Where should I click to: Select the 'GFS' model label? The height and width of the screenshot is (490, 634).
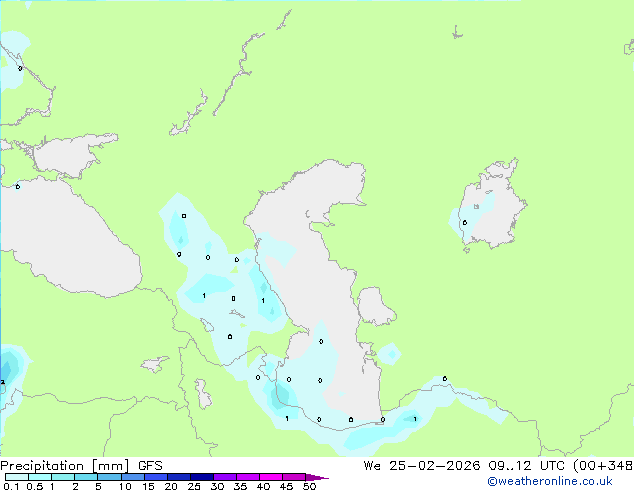[x=150, y=466]
